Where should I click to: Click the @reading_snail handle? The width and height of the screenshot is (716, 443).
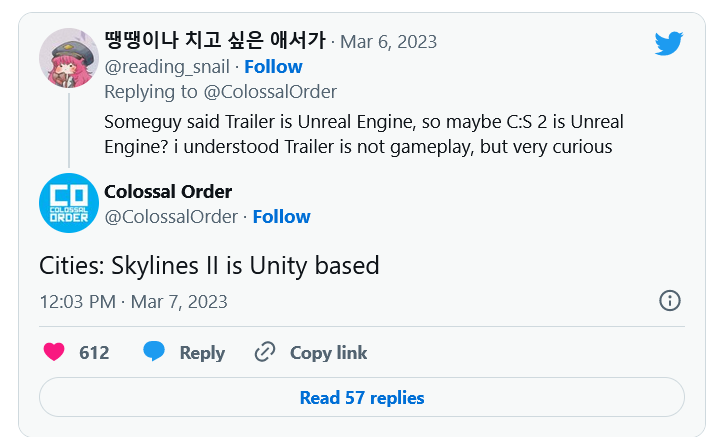(167, 66)
